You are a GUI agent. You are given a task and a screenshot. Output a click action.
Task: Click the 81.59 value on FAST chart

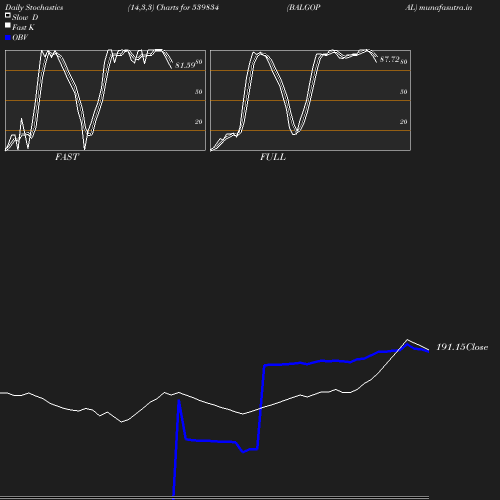pos(185,65)
